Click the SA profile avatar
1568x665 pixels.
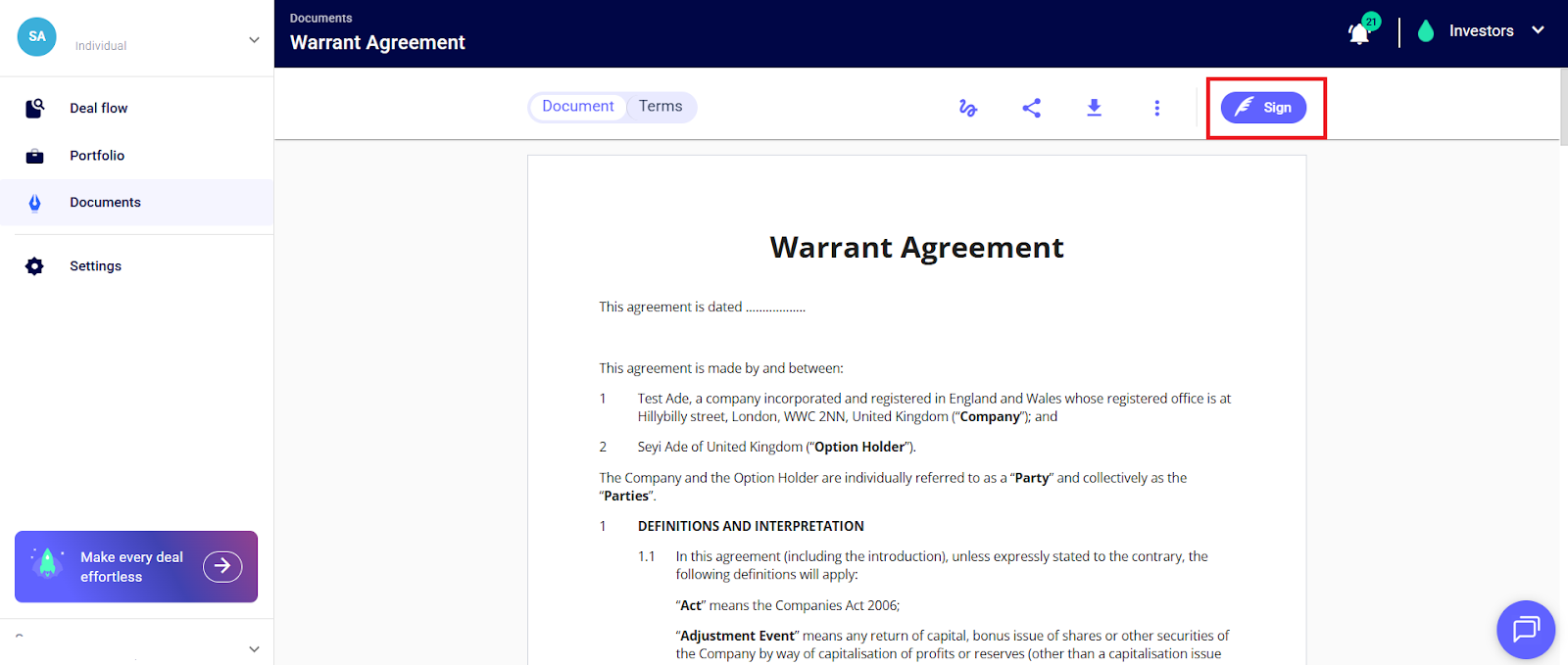click(37, 36)
